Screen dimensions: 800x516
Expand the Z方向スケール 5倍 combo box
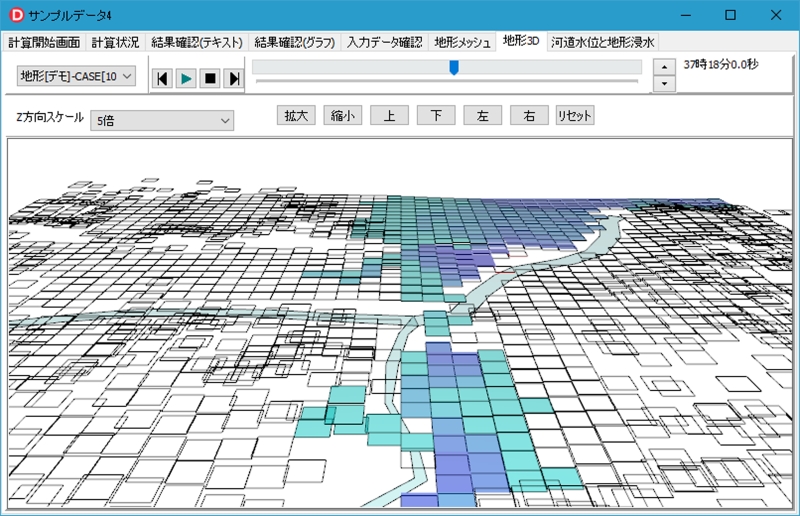(x=161, y=121)
